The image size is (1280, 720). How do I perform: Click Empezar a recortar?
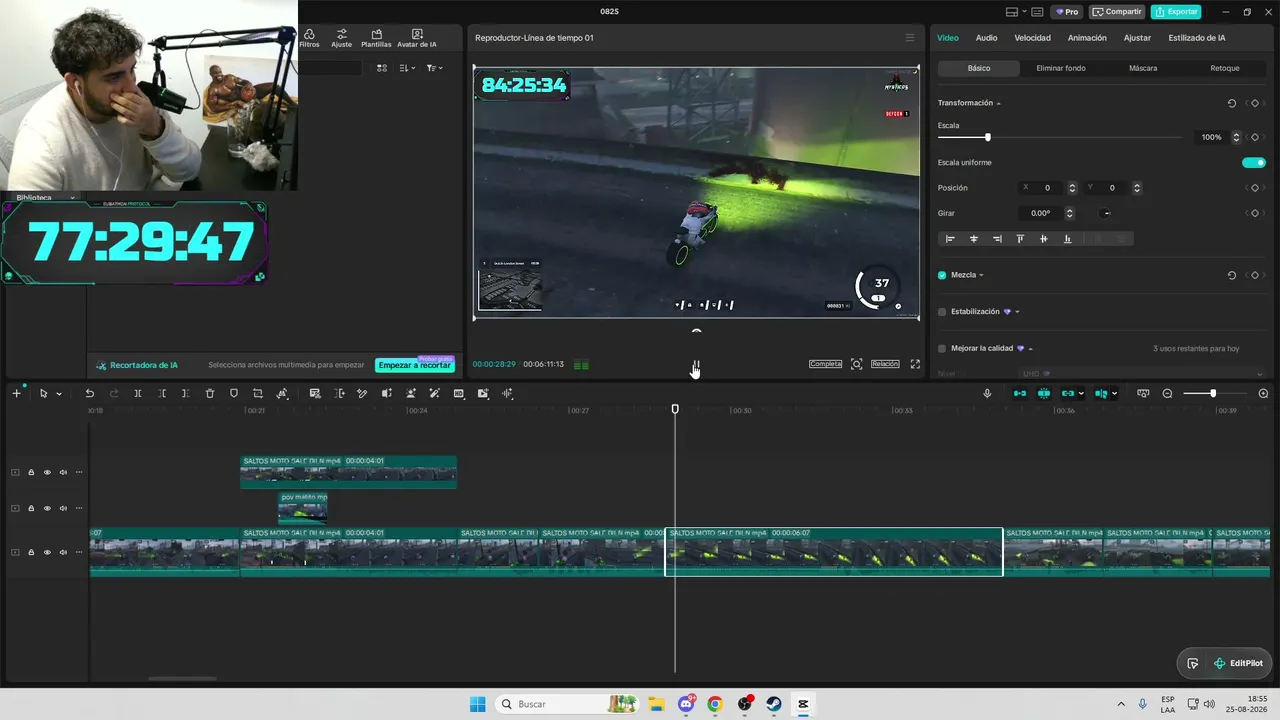pyautogui.click(x=414, y=365)
